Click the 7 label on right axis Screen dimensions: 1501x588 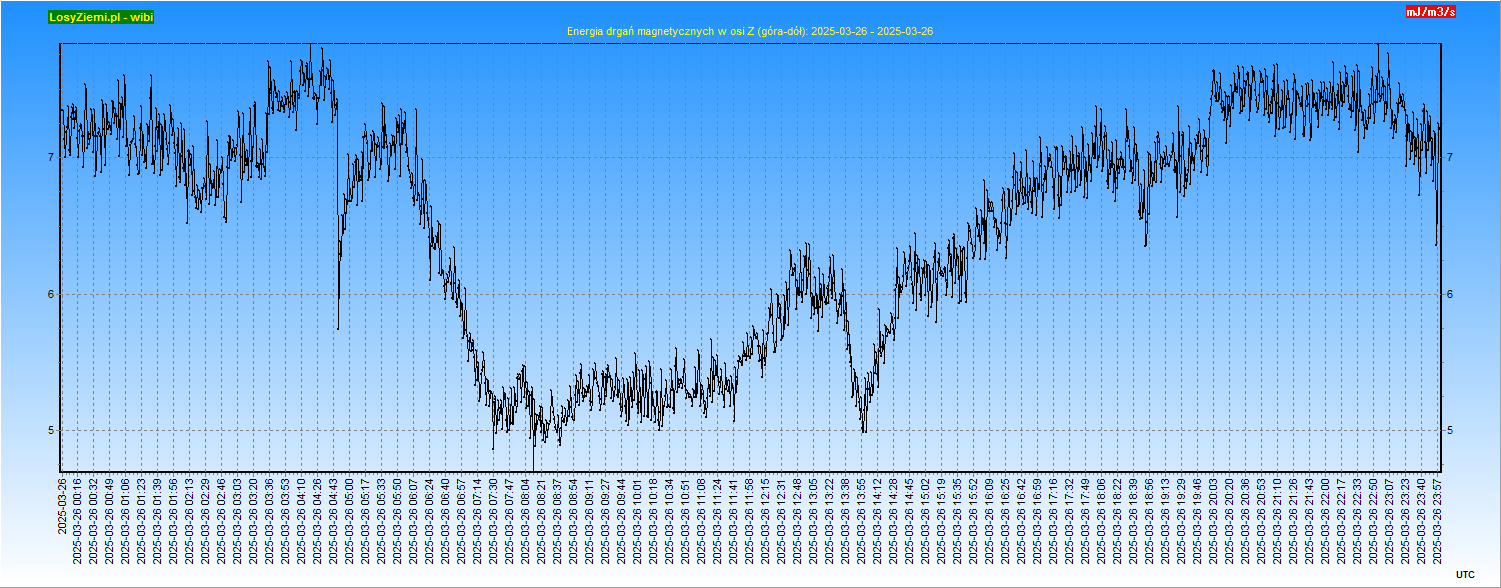click(1448, 158)
